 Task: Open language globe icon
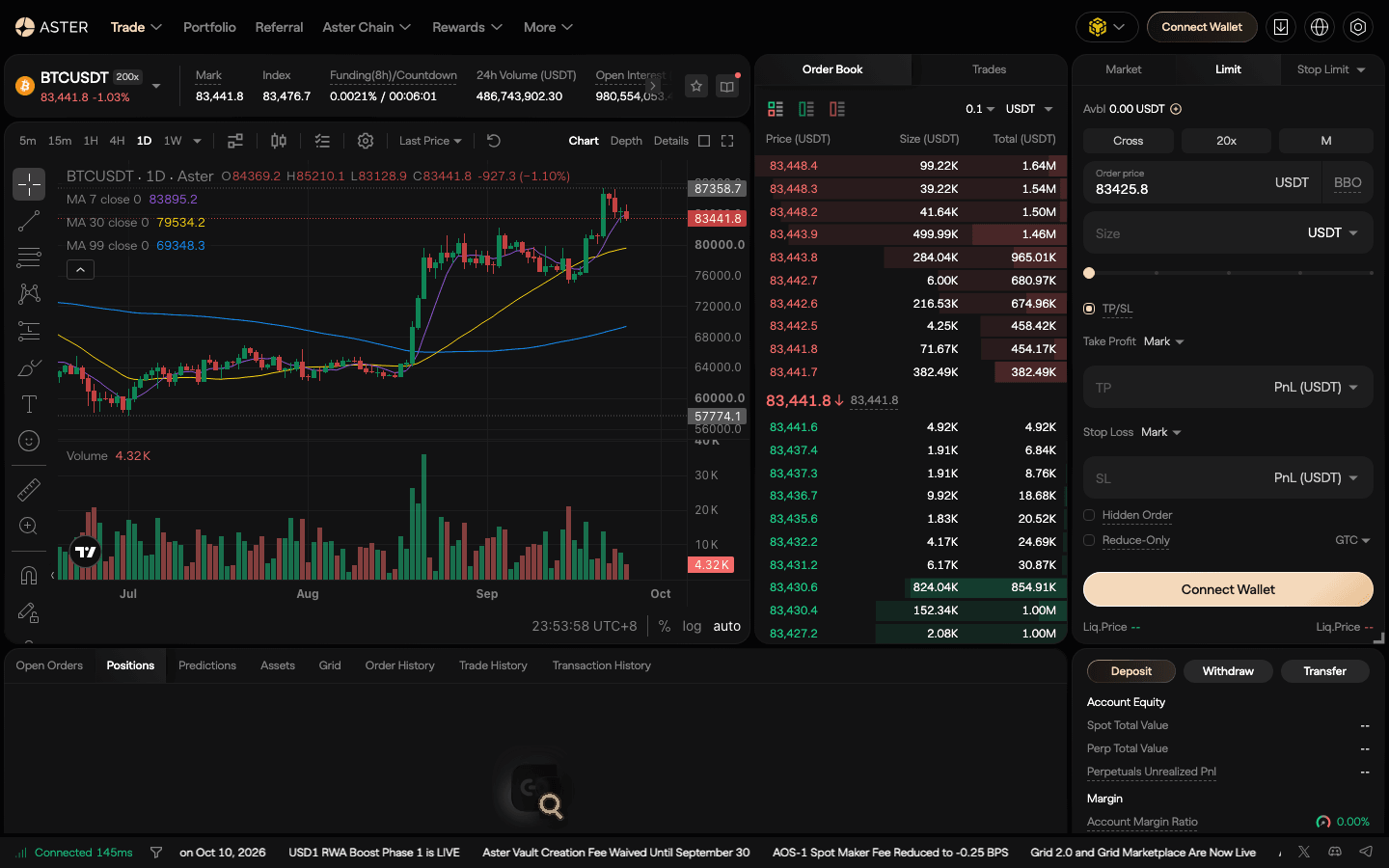pyautogui.click(x=1320, y=27)
